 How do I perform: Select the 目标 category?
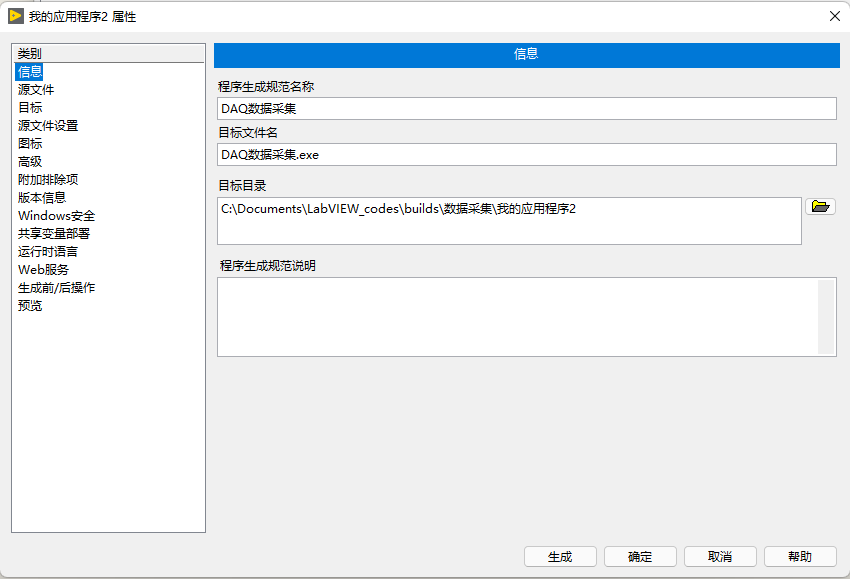point(30,107)
